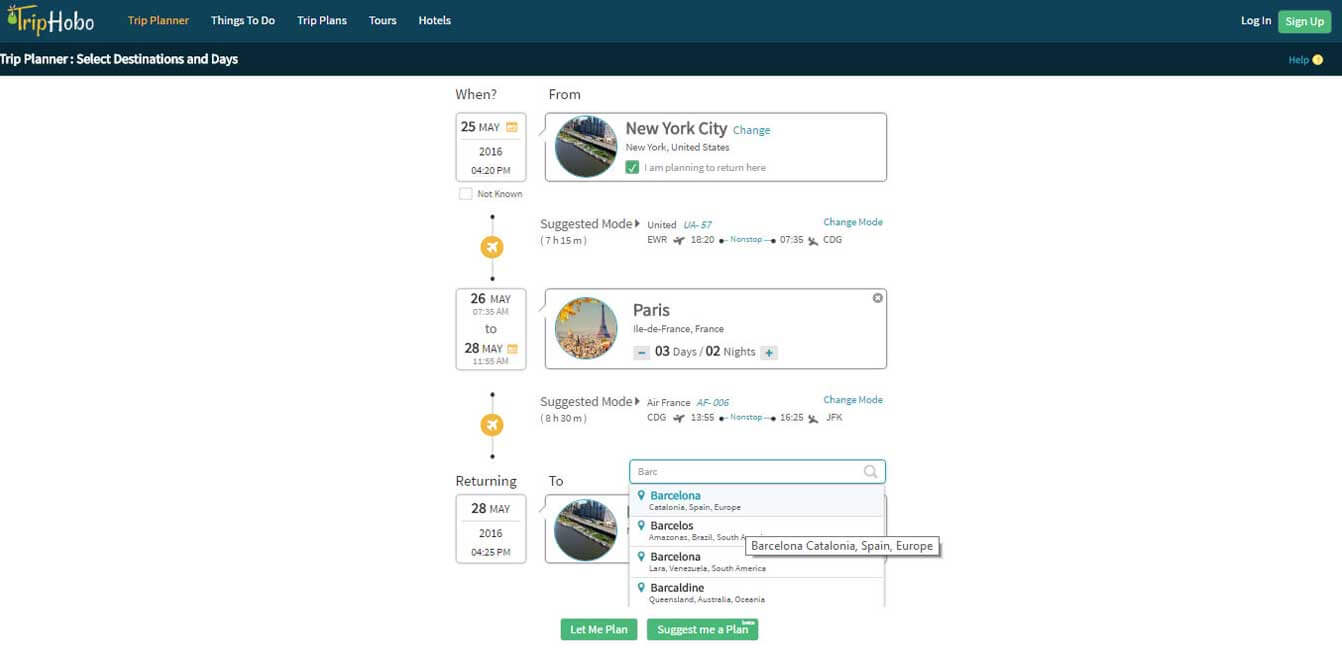Viewport: 1342px width, 664px height.
Task: Select Barcelos Amazonas, Brazil suggestion
Action: (x=757, y=531)
